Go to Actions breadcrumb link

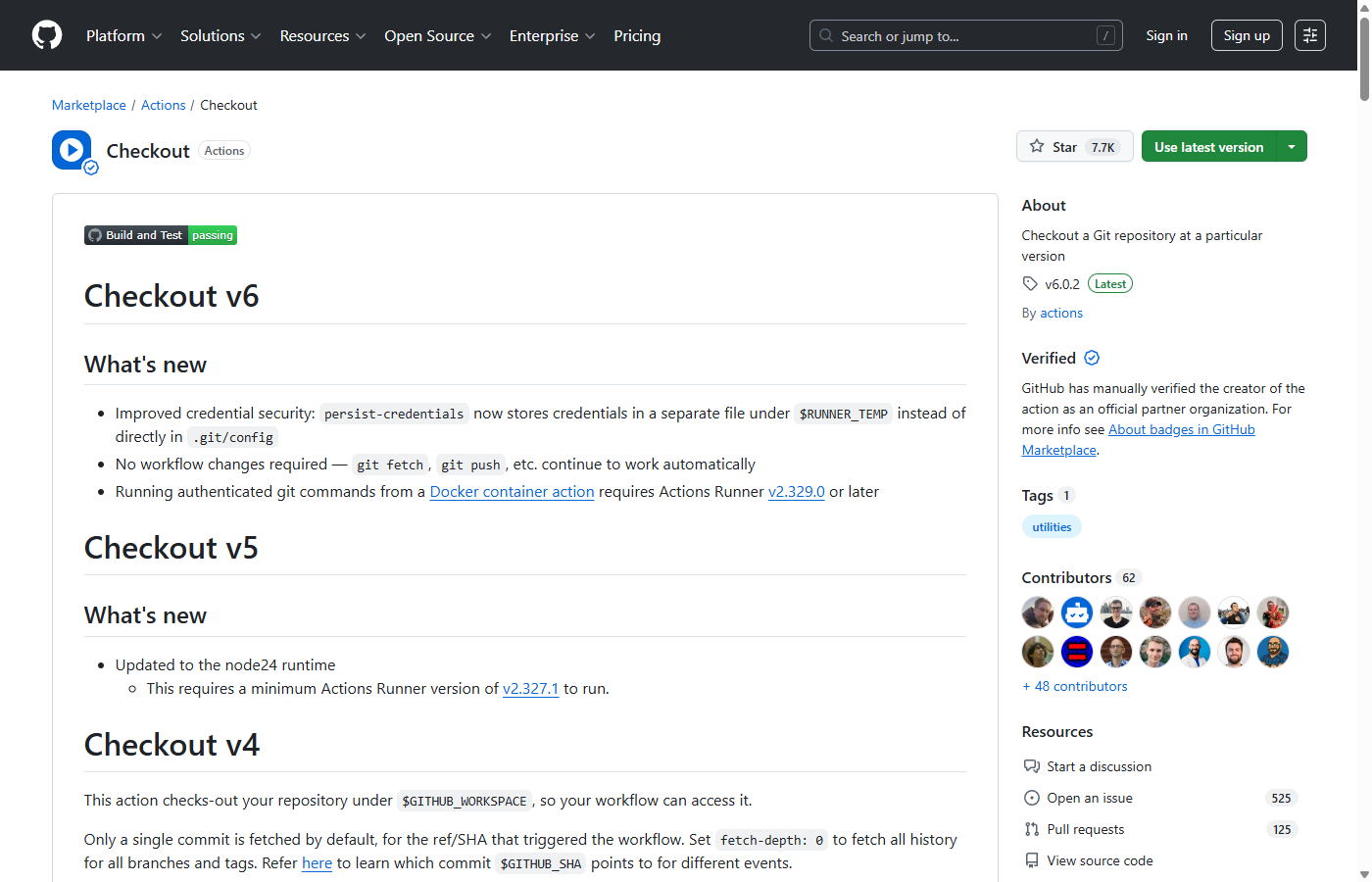[163, 105]
